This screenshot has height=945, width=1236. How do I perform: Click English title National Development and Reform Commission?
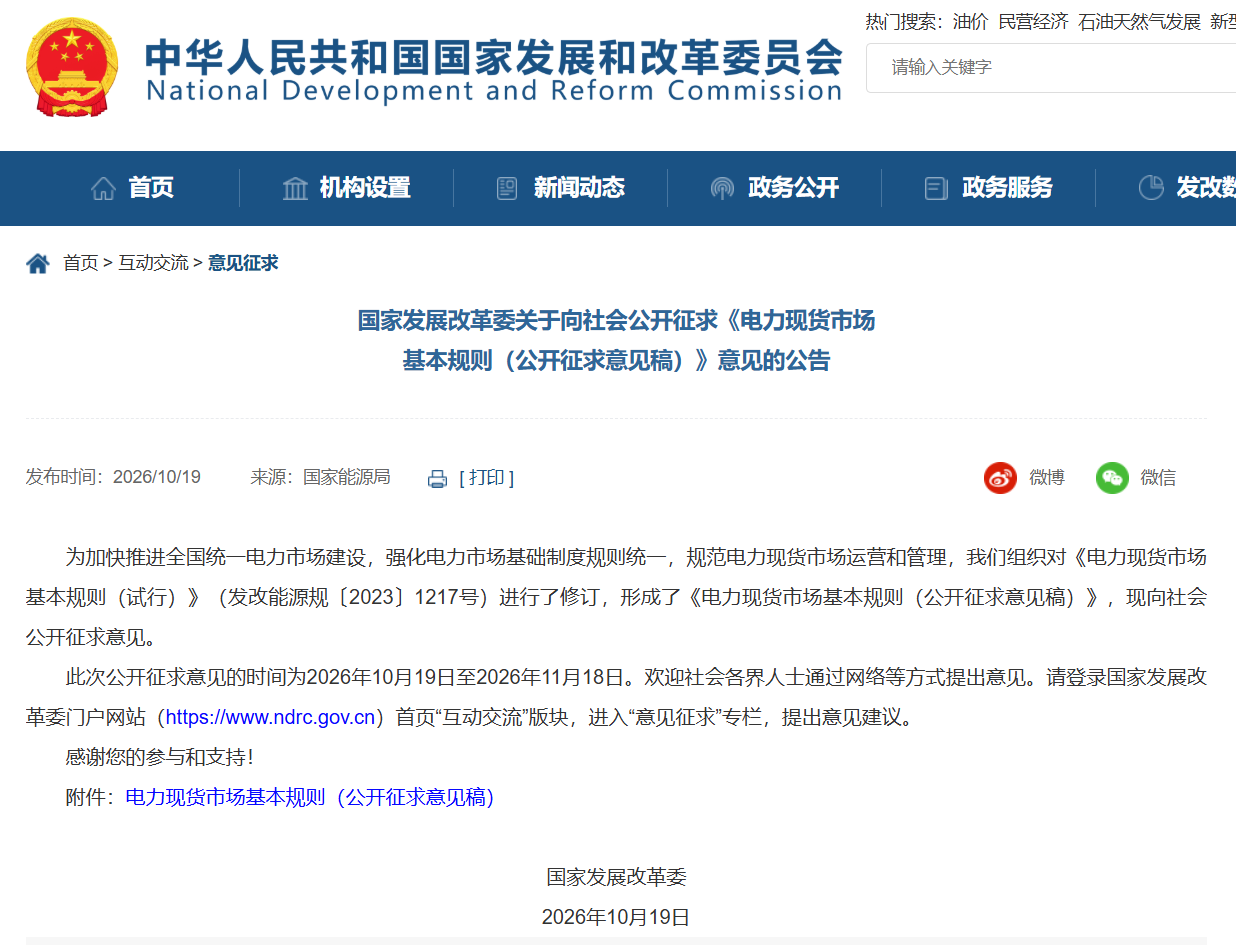click(x=494, y=91)
